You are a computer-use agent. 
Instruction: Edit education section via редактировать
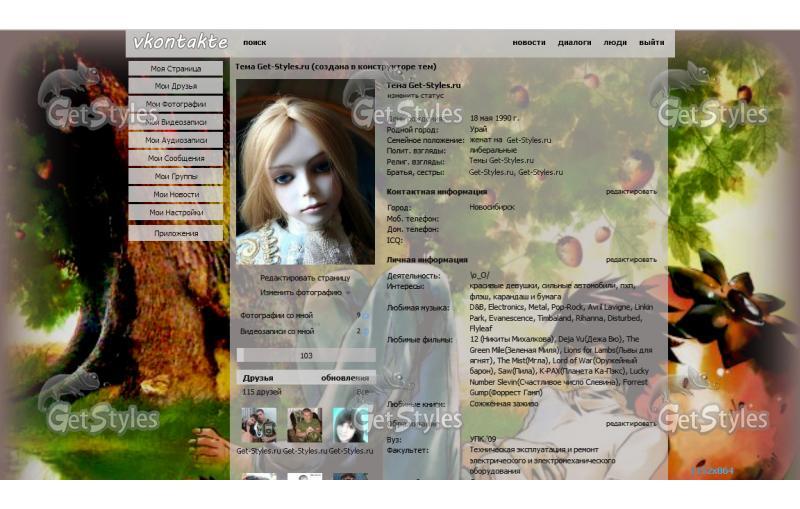[631, 424]
